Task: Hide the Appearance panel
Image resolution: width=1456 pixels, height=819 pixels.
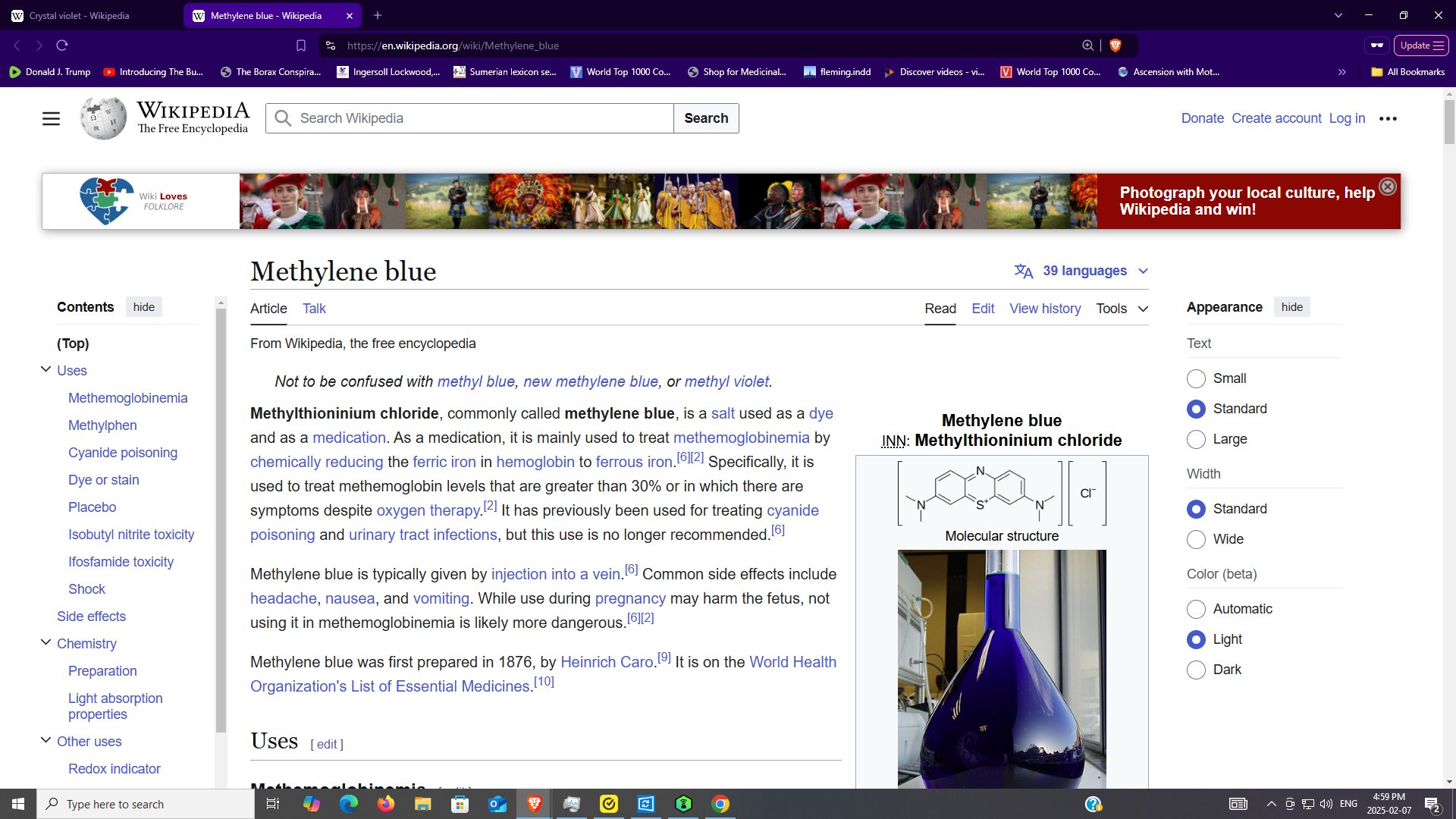Action: point(1292,307)
